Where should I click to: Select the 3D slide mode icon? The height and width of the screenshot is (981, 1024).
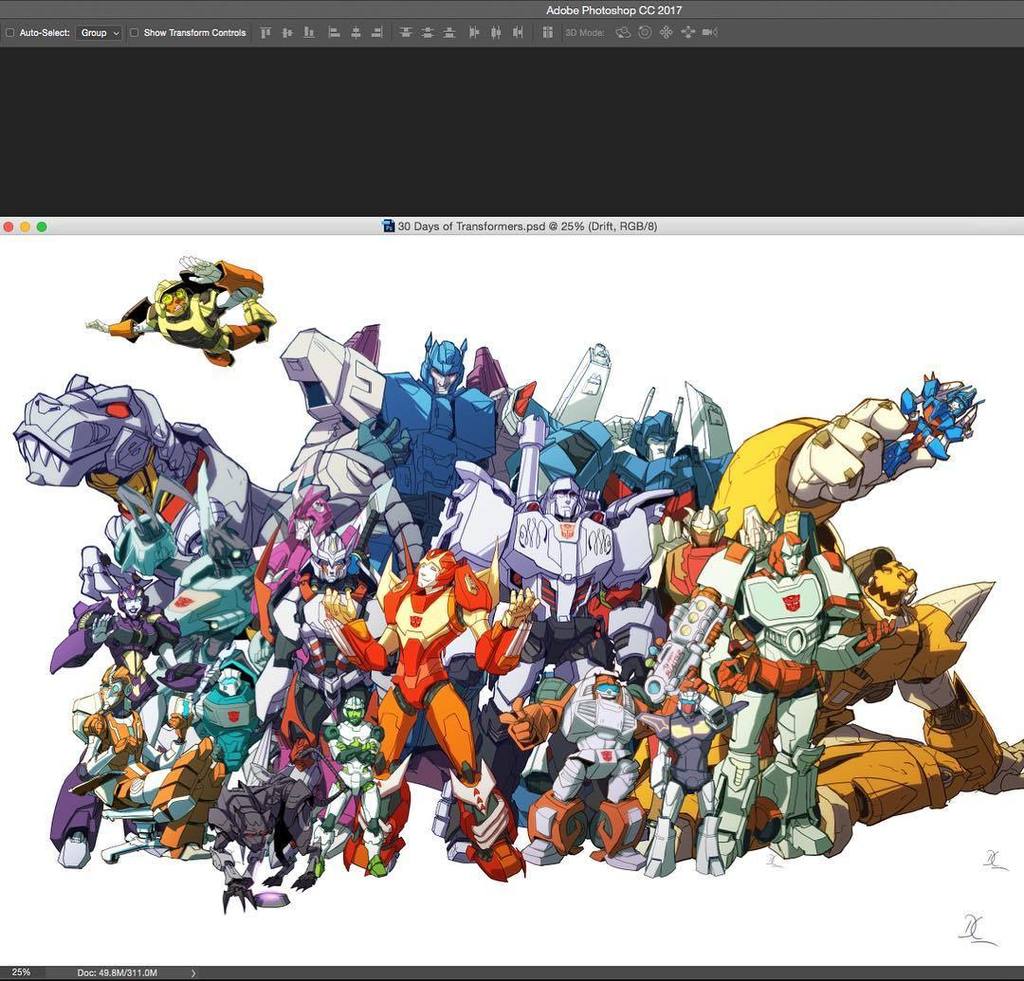pyautogui.click(x=688, y=33)
